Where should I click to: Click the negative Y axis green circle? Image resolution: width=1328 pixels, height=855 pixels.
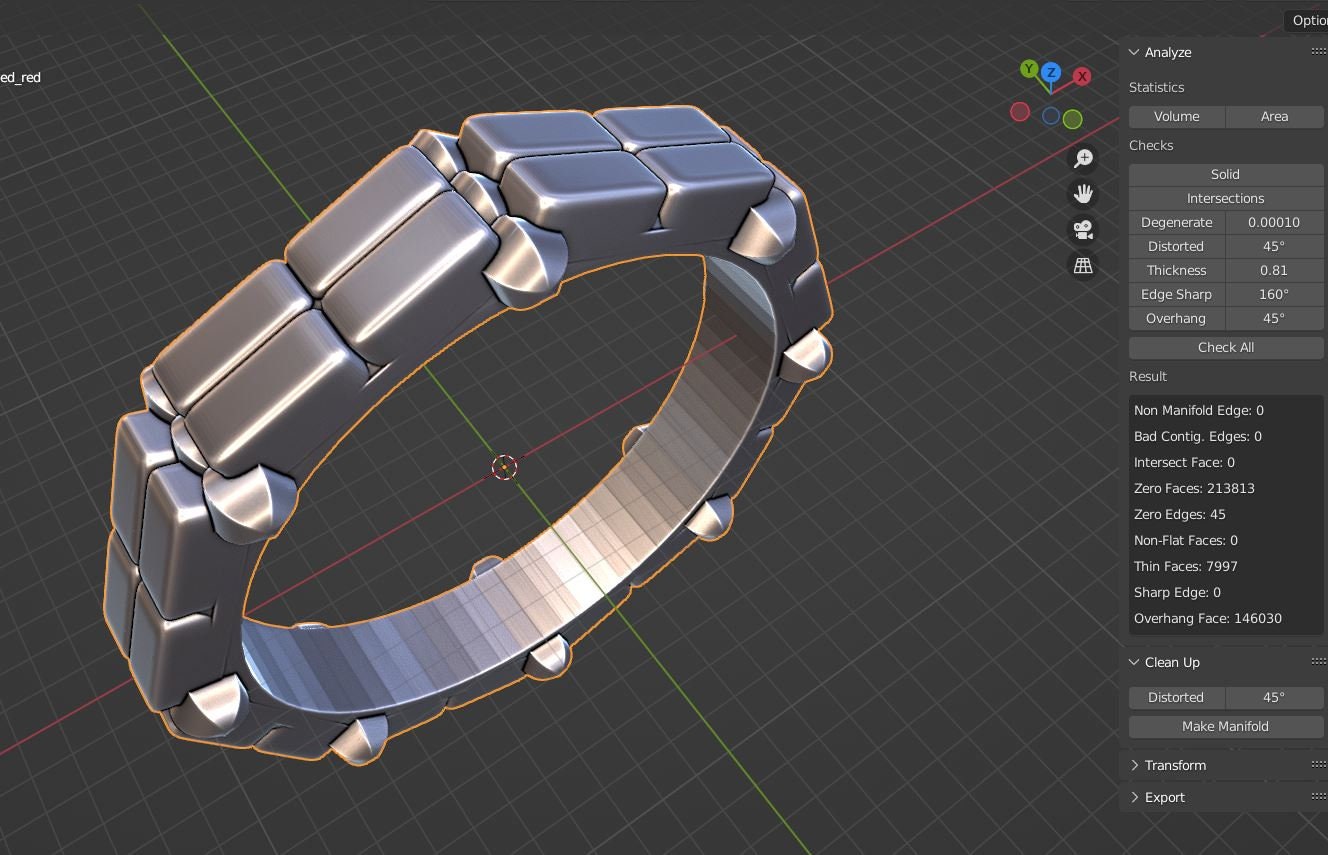tap(1073, 120)
